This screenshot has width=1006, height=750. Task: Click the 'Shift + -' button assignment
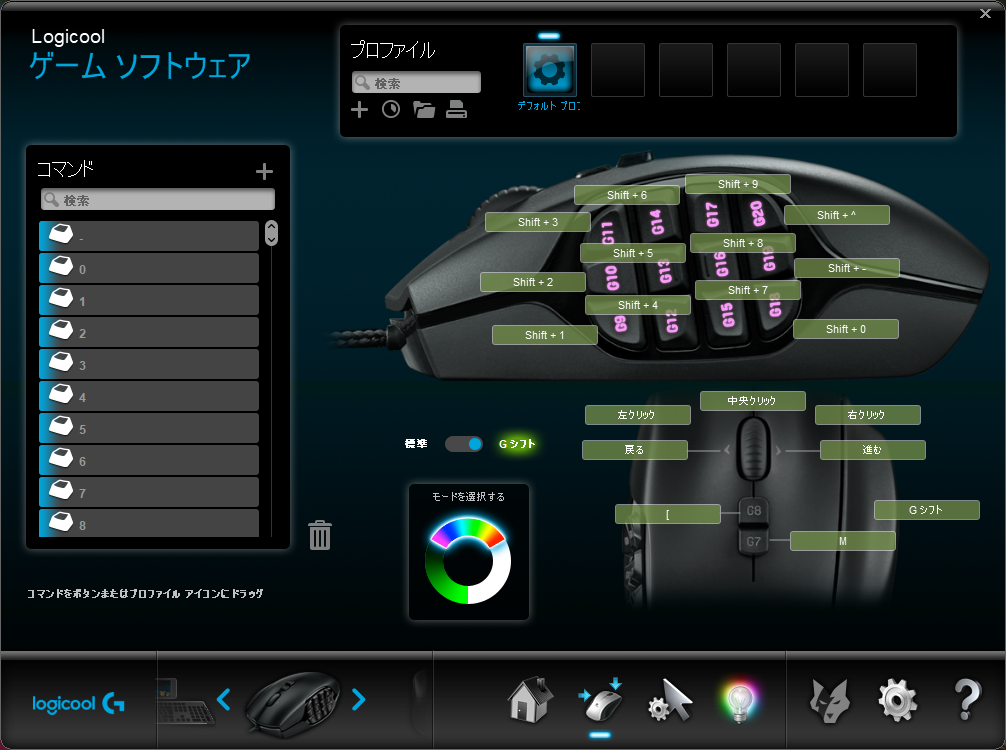point(847,268)
